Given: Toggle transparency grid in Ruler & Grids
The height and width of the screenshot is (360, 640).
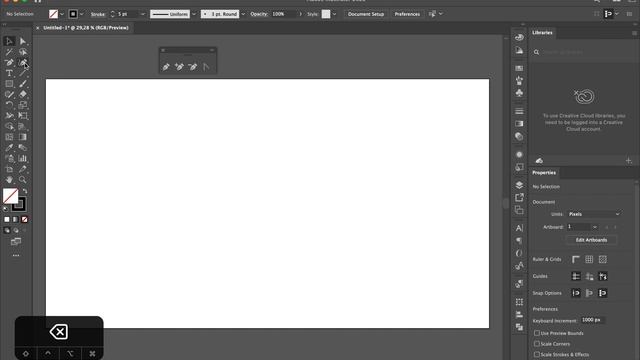Looking at the screenshot, I should tap(602, 260).
